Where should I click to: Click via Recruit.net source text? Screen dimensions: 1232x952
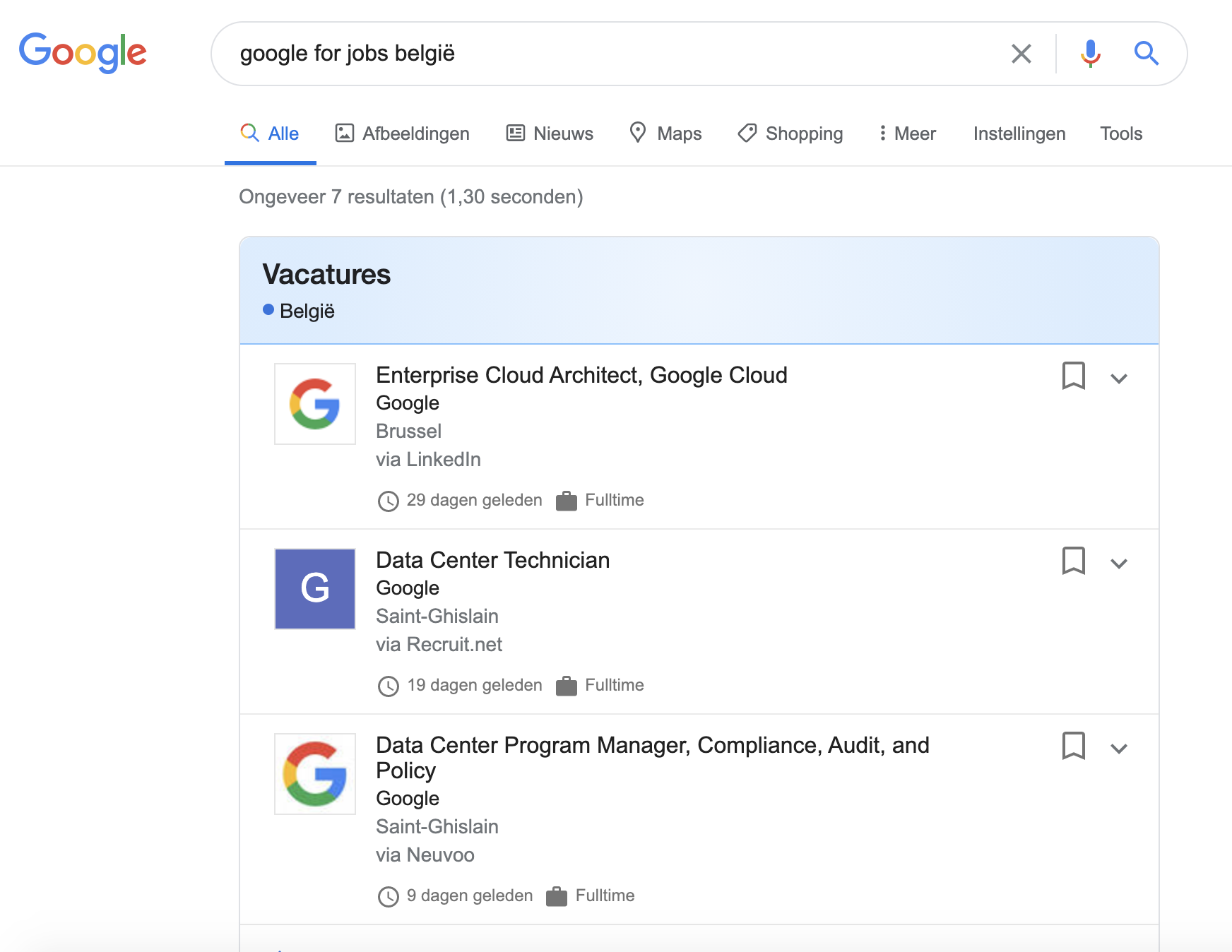(x=439, y=644)
